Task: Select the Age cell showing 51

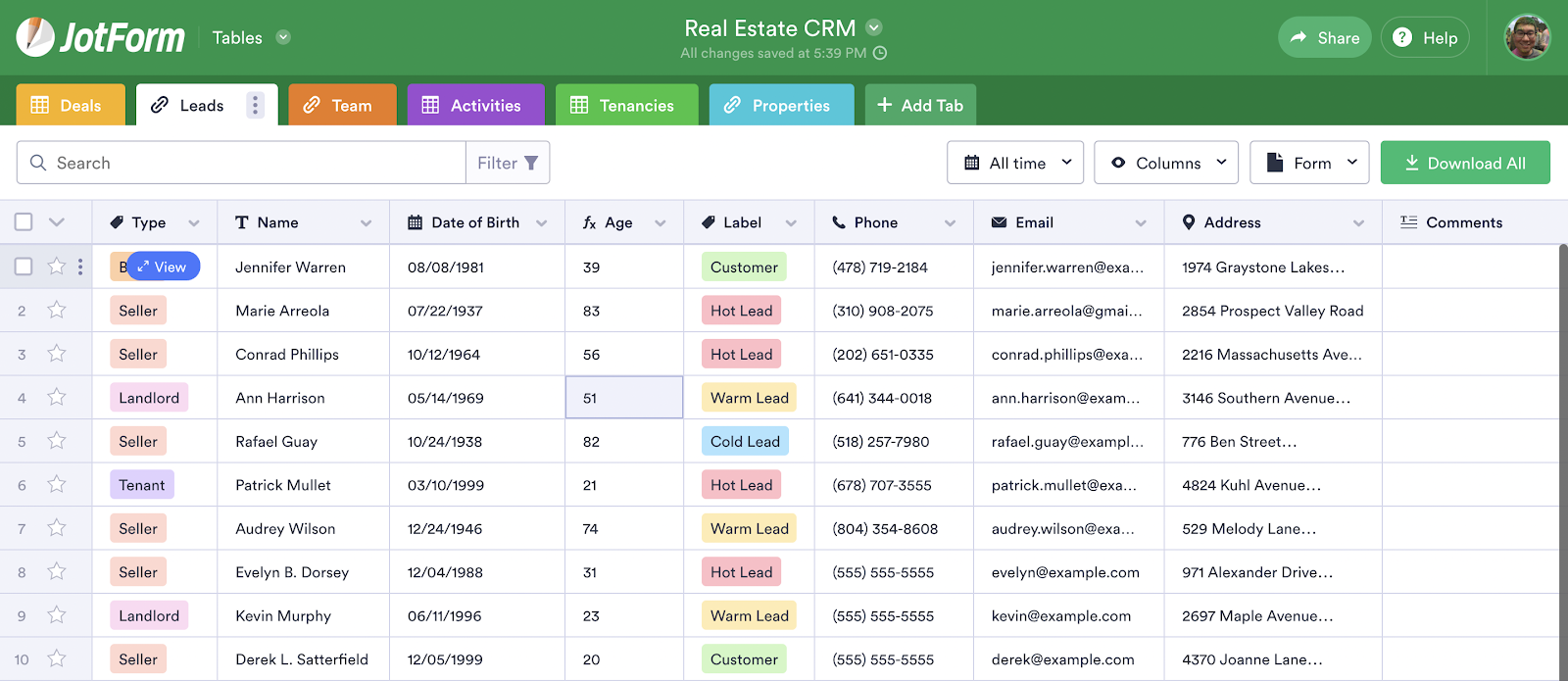Action: coord(624,397)
